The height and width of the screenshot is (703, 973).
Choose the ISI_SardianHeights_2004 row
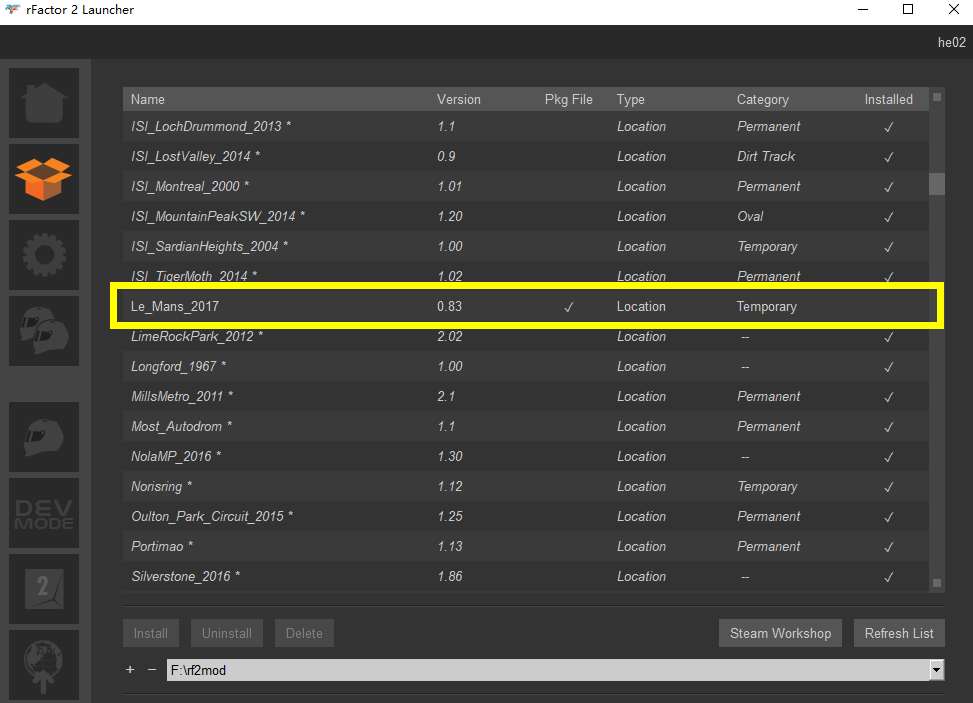tap(526, 246)
